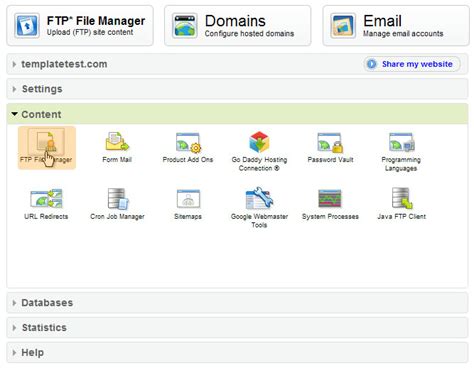Click the Email picture icon at top
The height and width of the screenshot is (368, 474).
tap(343, 25)
